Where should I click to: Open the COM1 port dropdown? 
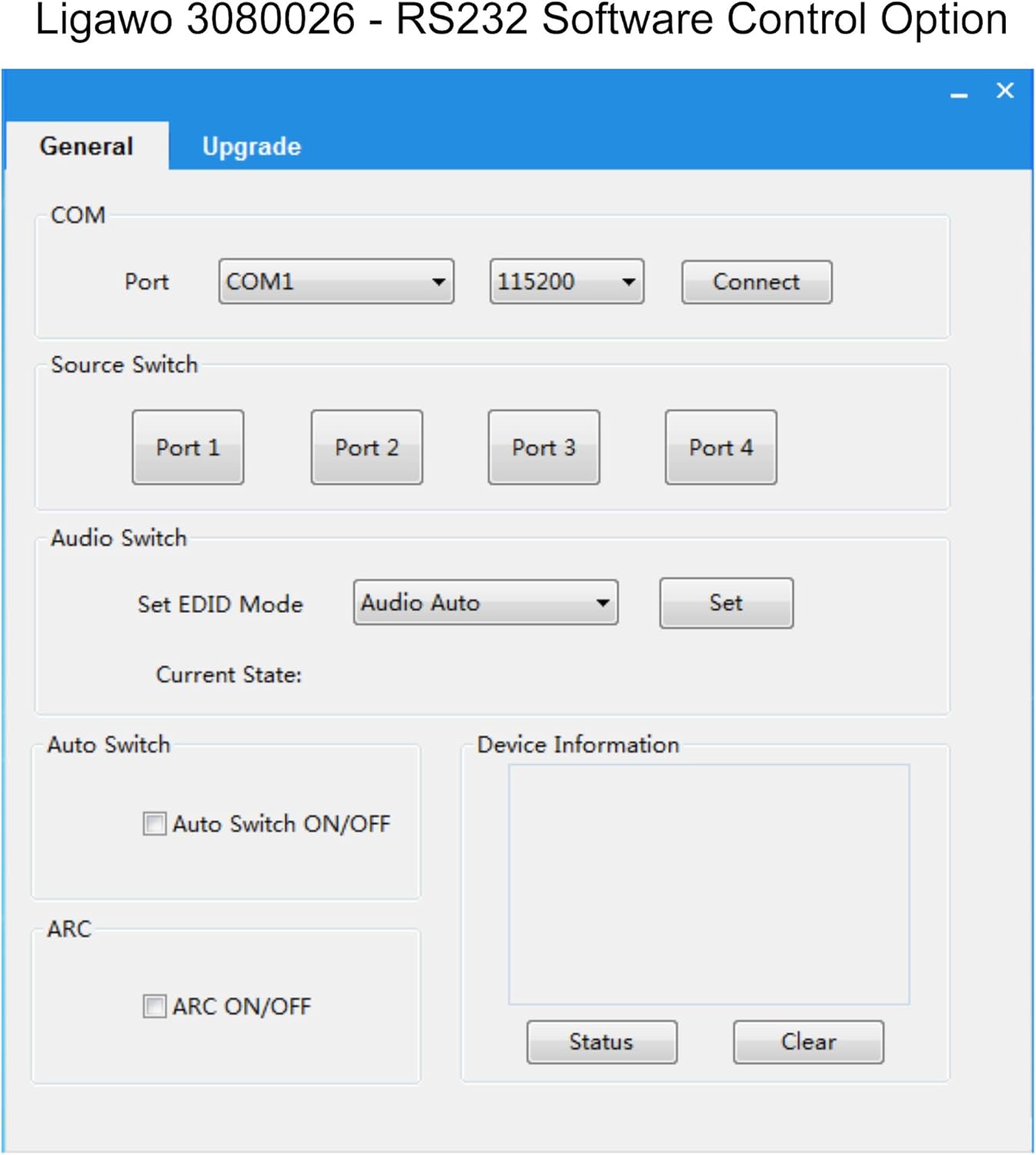[336, 281]
